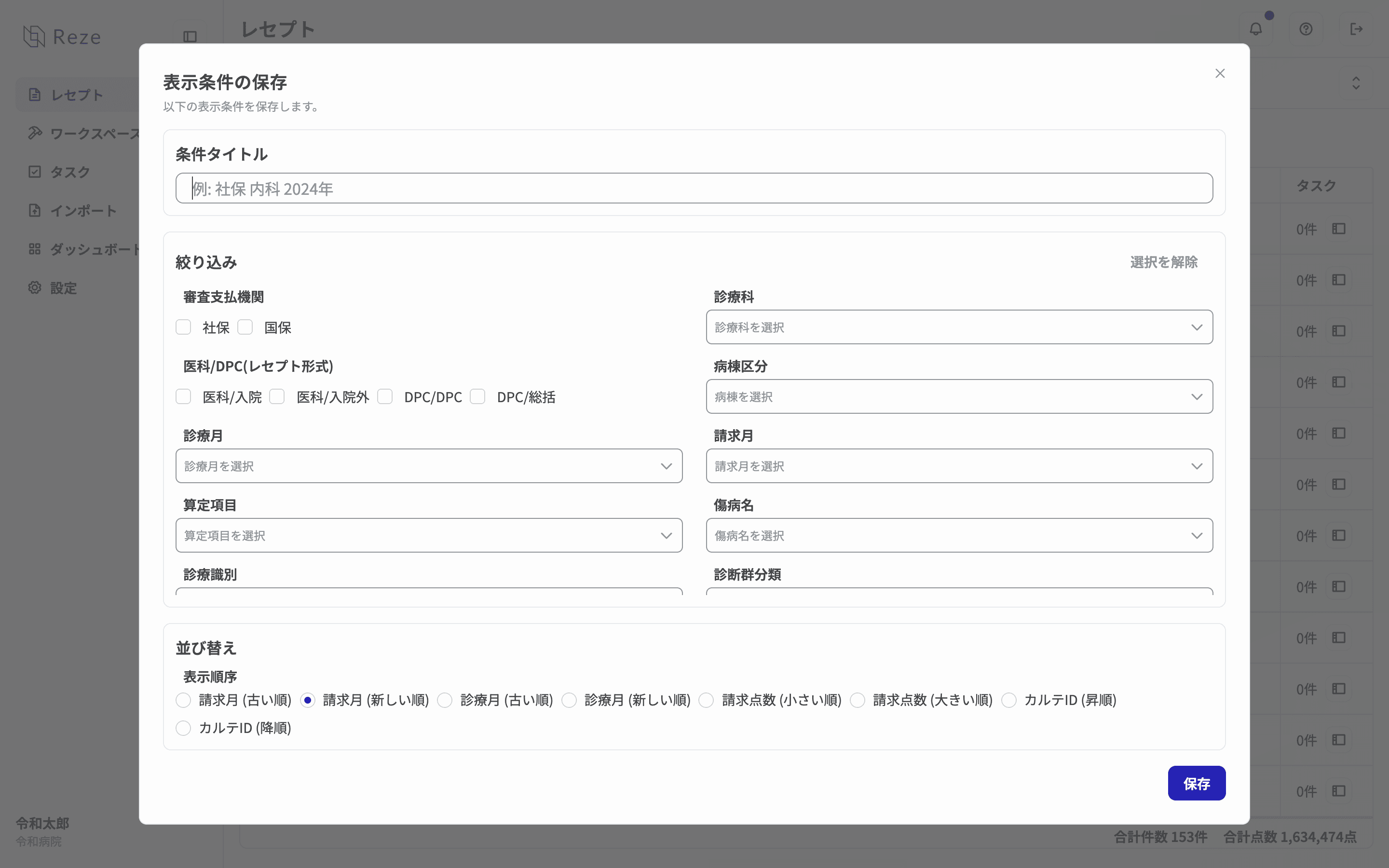Click the Reze logo icon
The image size is (1389, 868).
click(x=34, y=36)
